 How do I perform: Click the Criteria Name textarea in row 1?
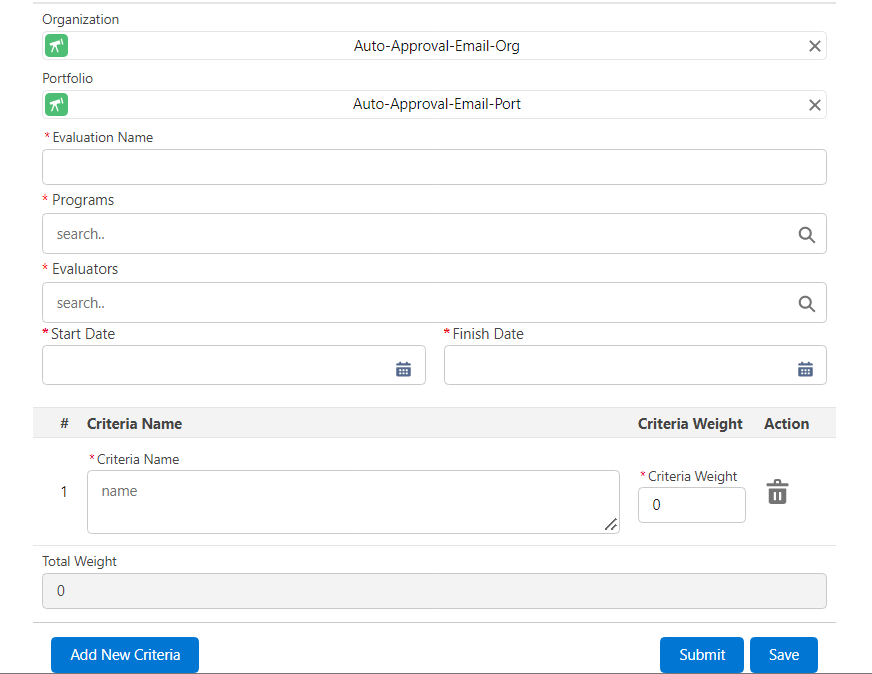[x=353, y=502]
